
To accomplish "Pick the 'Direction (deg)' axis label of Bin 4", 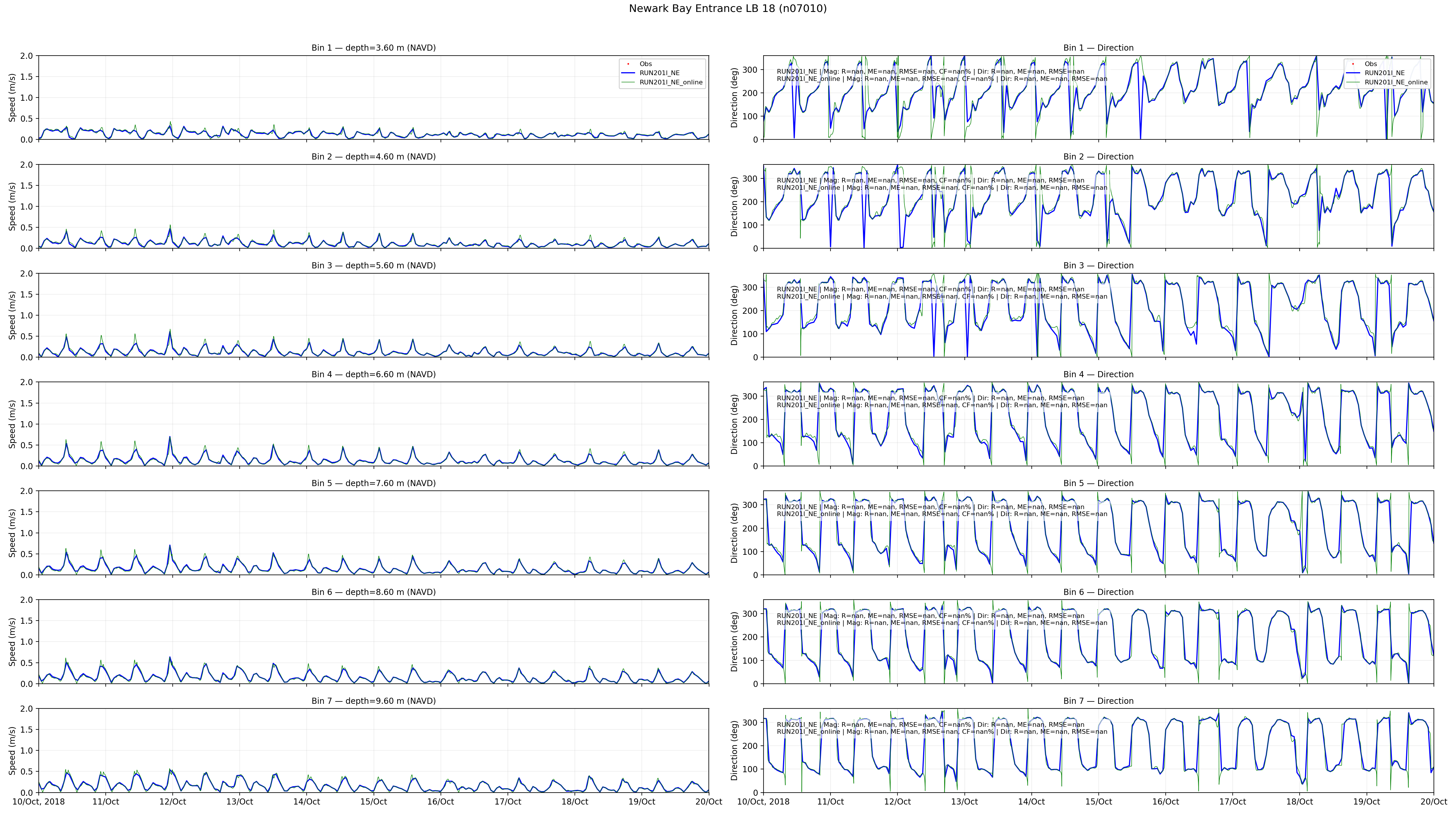I will [735, 424].
